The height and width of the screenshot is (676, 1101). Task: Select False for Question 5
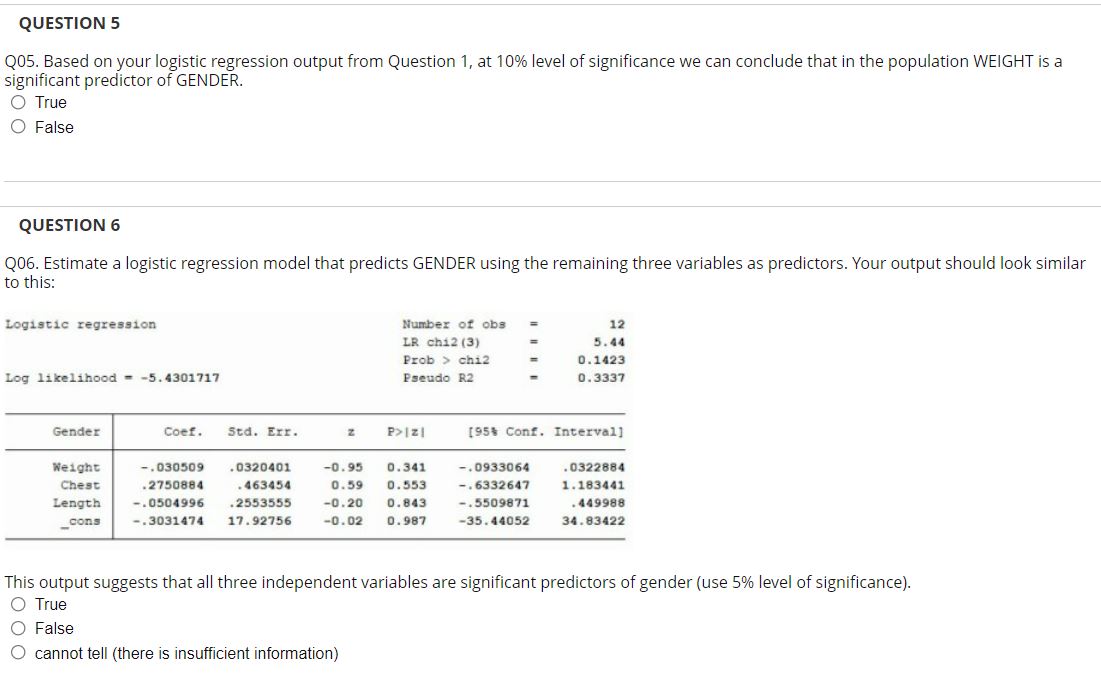(17, 126)
